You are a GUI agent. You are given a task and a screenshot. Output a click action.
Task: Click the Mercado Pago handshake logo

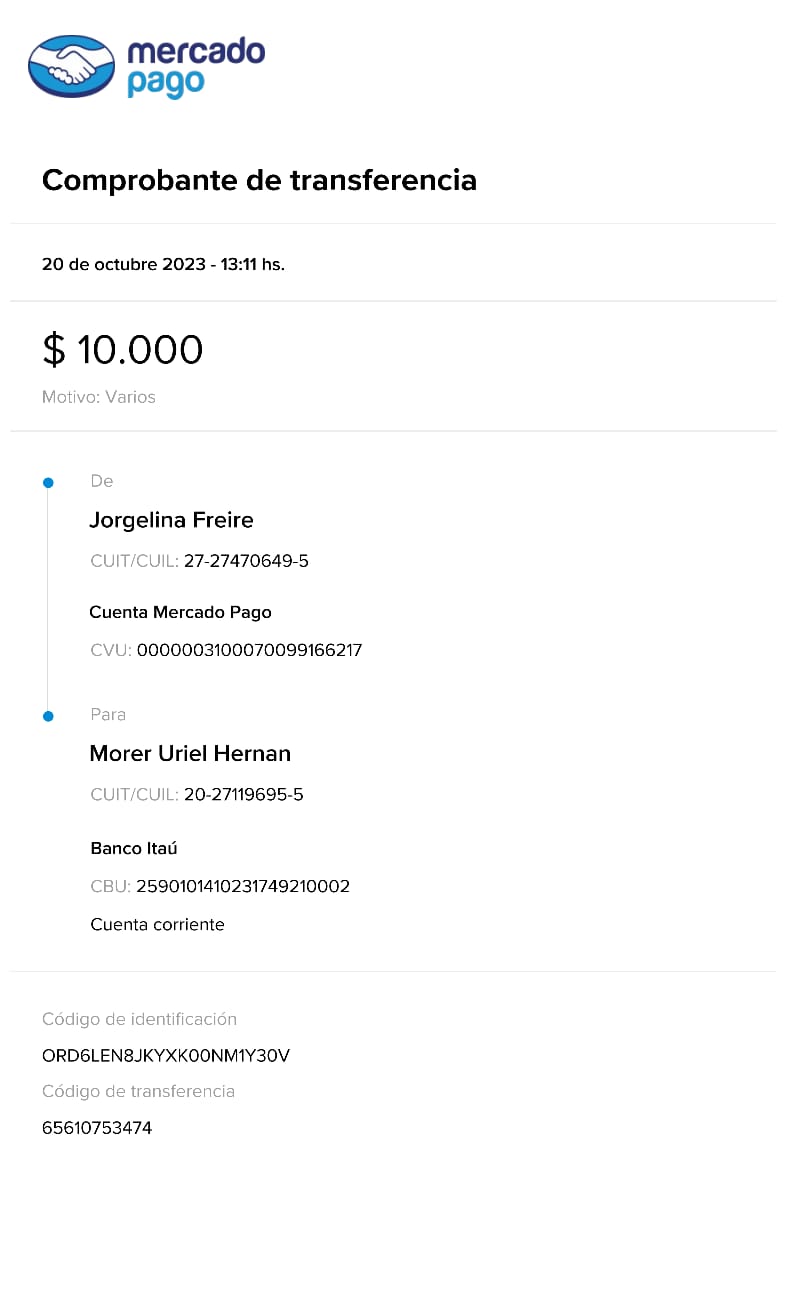click(72, 66)
